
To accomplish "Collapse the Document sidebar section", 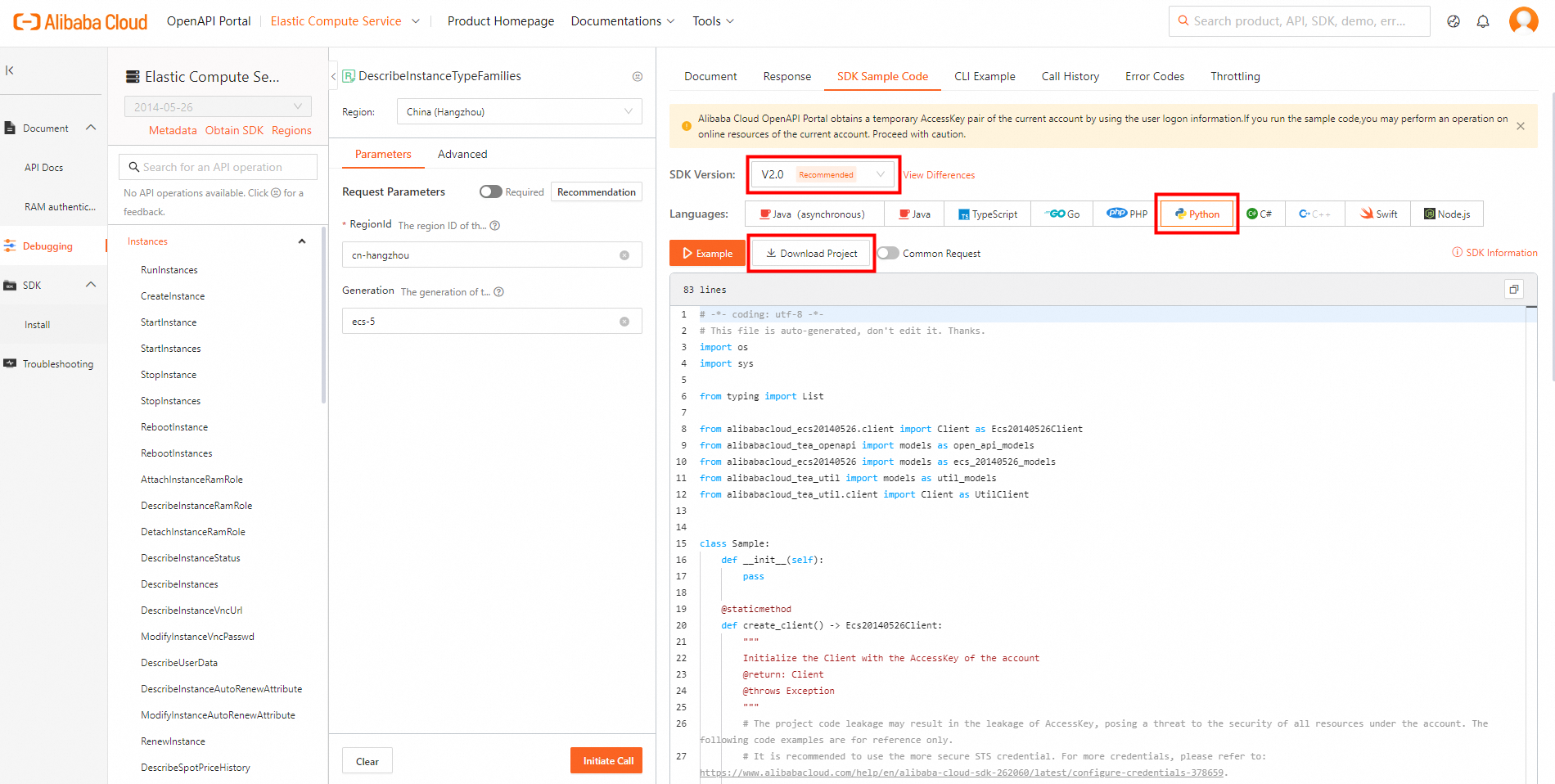I will pyautogui.click(x=91, y=128).
